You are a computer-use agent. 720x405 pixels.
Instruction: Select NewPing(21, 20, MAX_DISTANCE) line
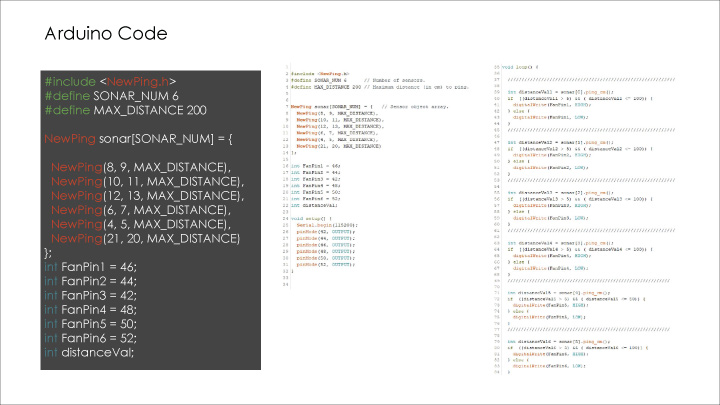(x=146, y=239)
